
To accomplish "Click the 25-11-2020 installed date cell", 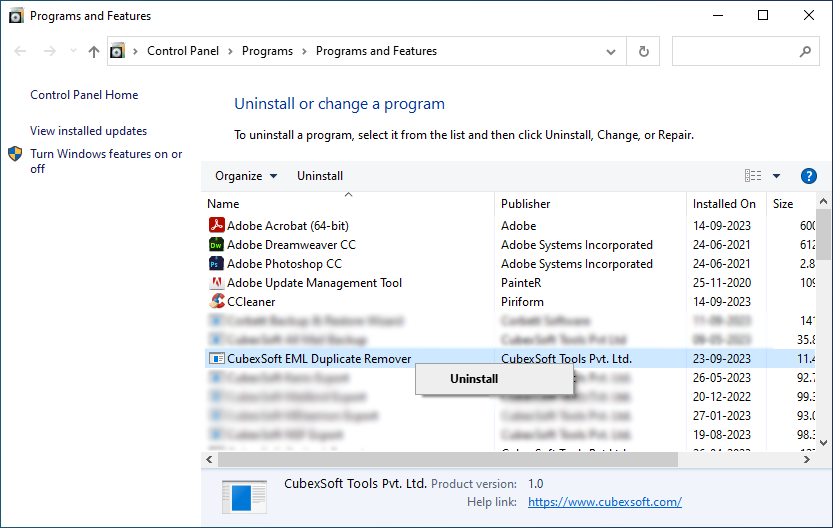I will [722, 283].
